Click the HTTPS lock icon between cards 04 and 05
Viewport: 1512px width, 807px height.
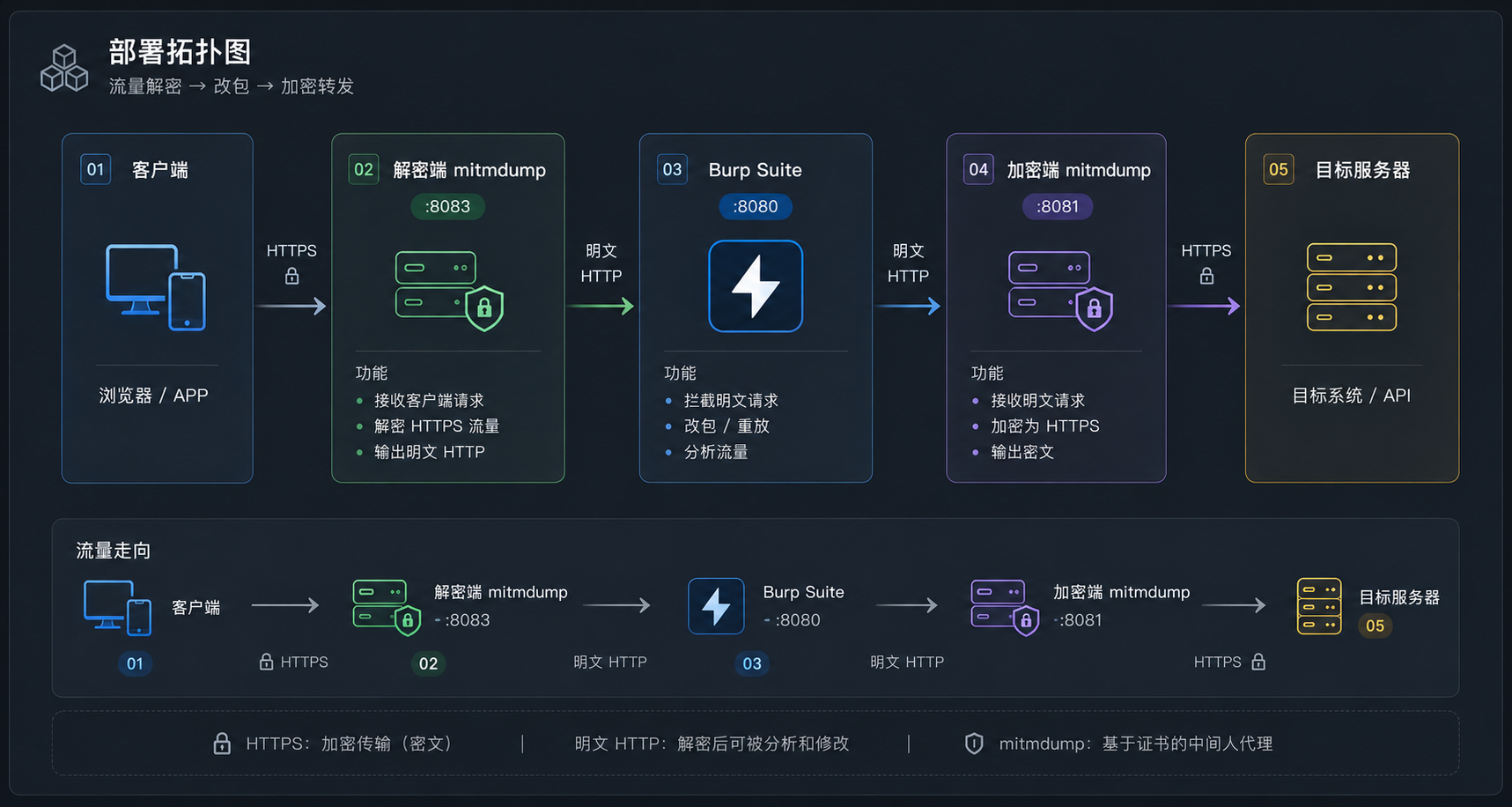coord(1206,277)
